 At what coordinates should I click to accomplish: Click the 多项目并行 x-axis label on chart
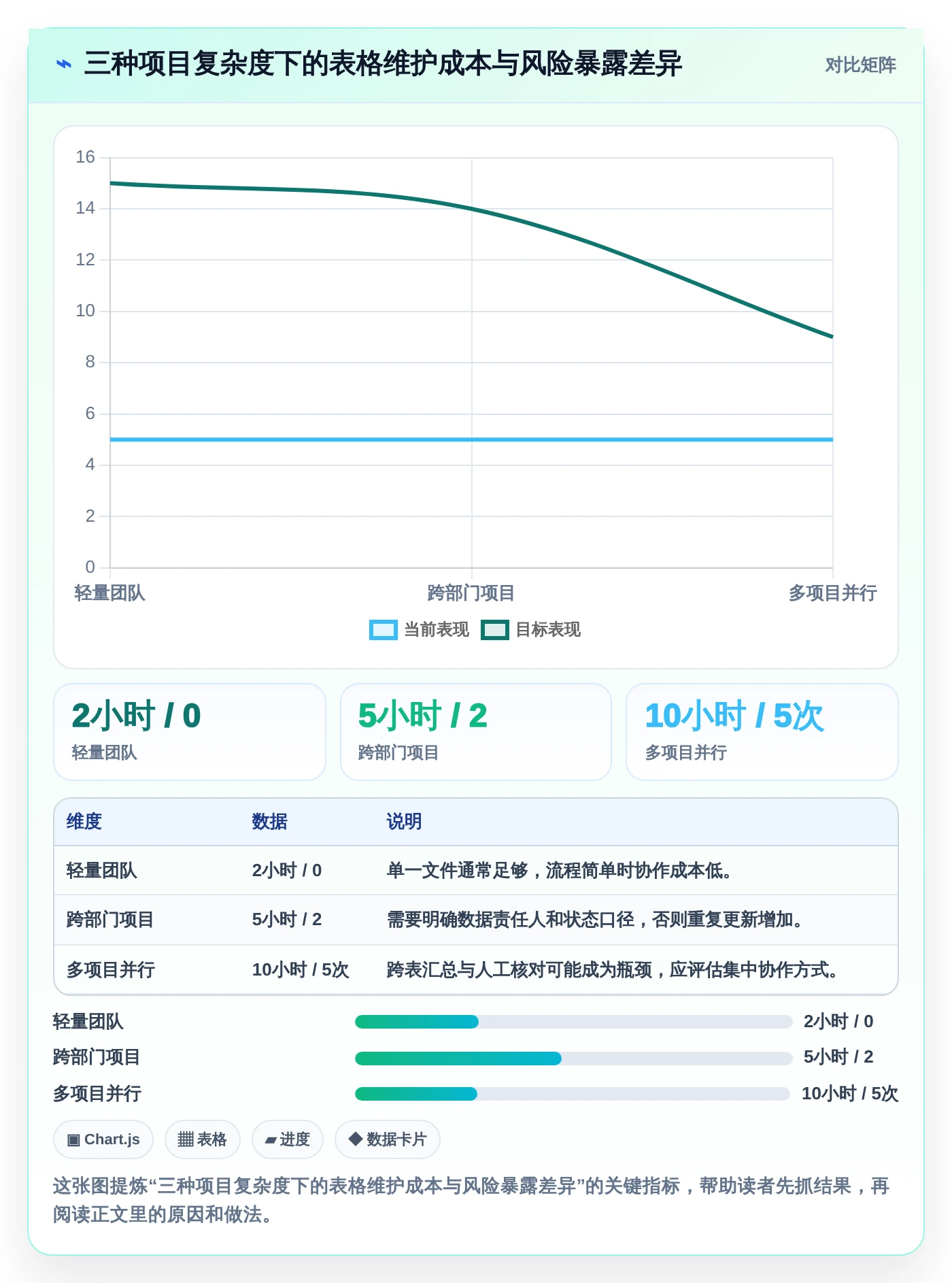(833, 593)
